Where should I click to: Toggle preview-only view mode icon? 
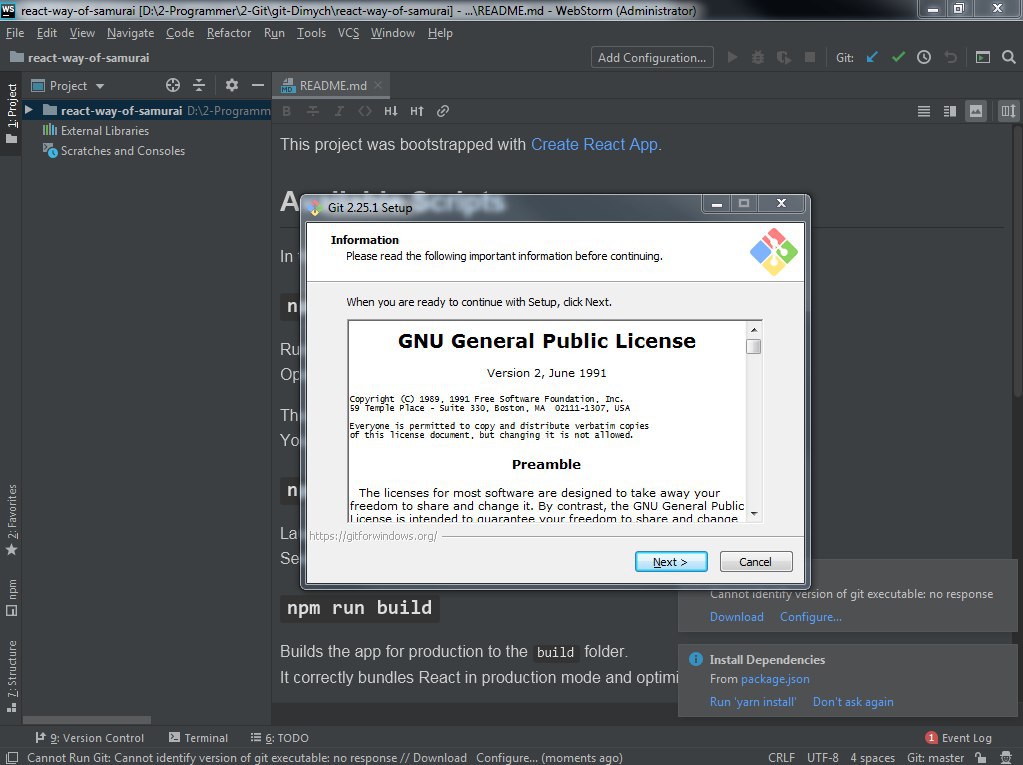(975, 111)
